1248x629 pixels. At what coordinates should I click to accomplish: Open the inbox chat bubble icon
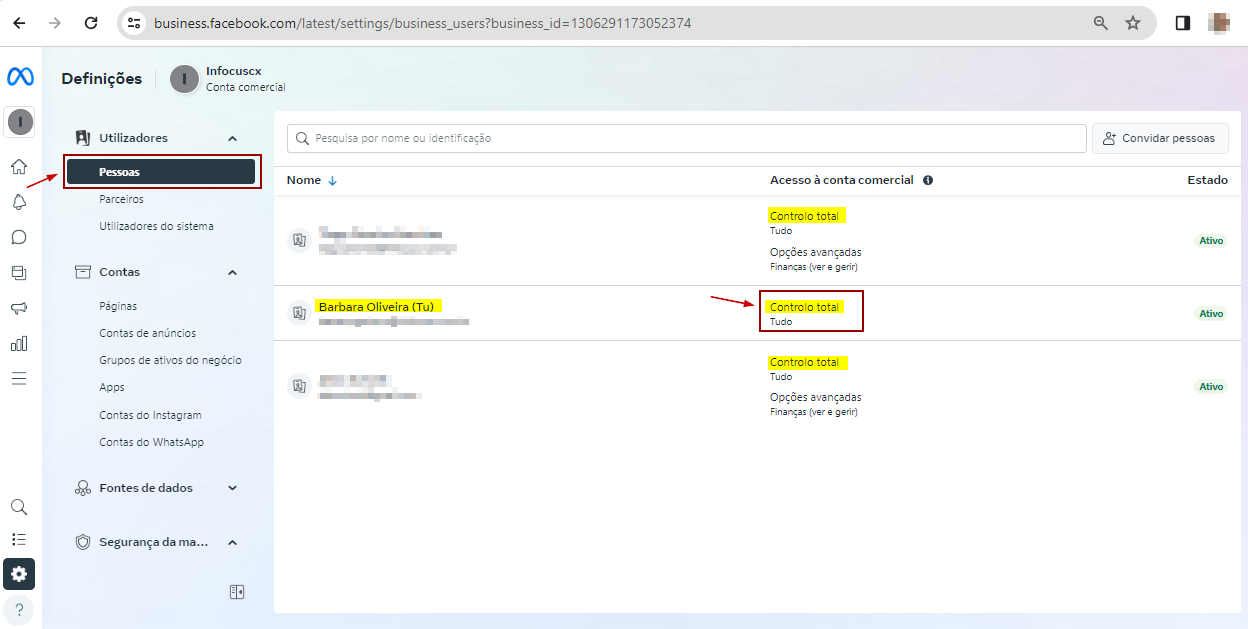(19, 237)
